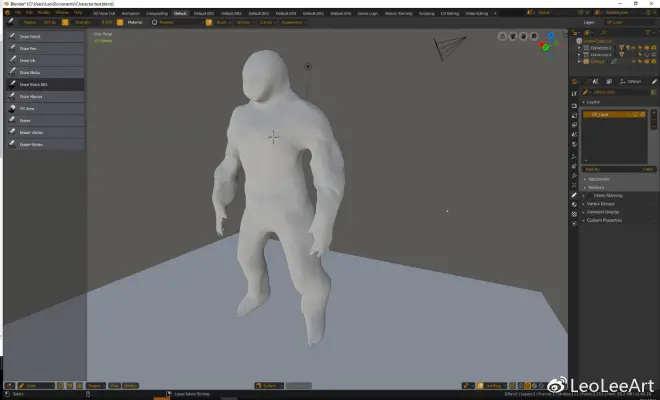Toggle viewport overlays button

pyautogui.click(x=480, y=386)
